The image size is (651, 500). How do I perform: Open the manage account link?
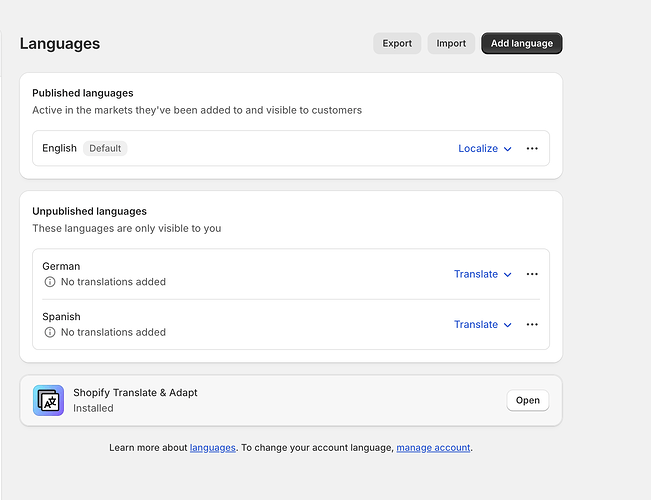point(433,448)
